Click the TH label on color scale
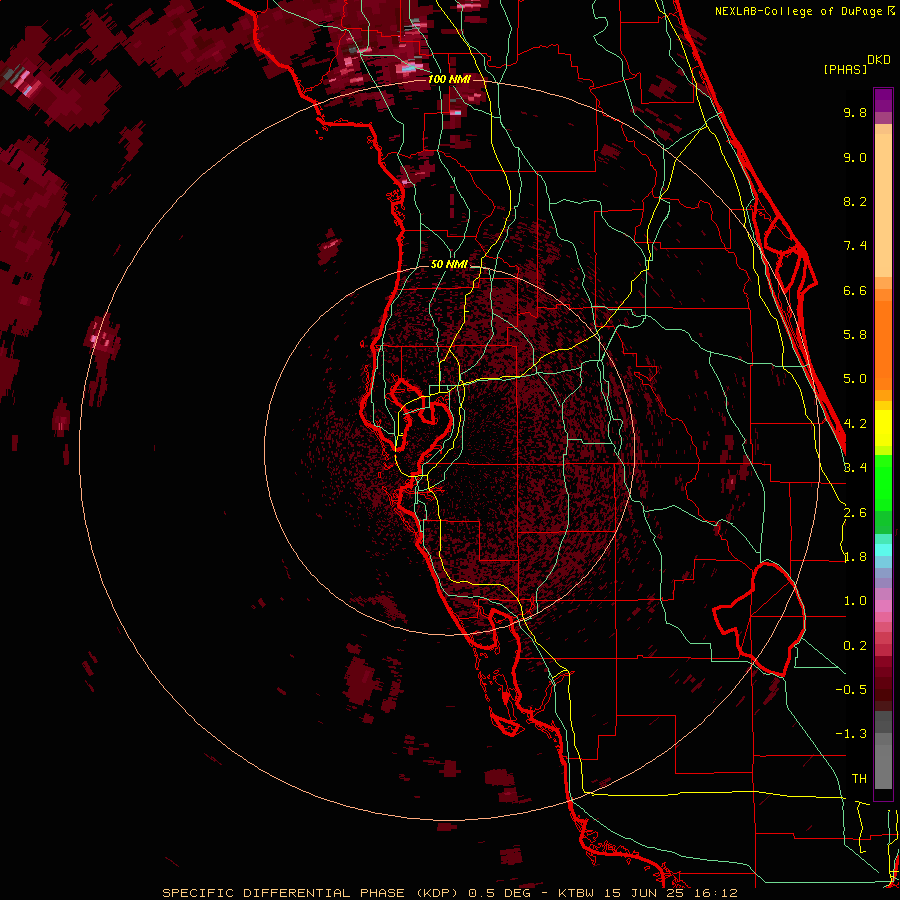 pos(859,779)
